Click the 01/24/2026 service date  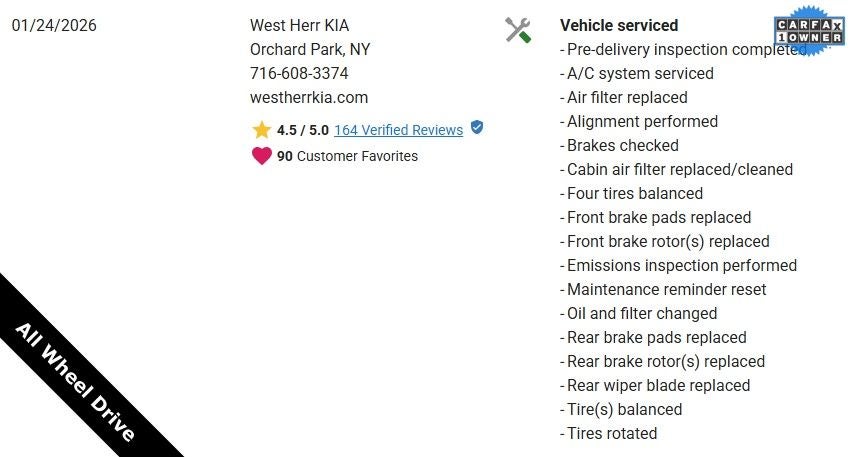click(54, 25)
